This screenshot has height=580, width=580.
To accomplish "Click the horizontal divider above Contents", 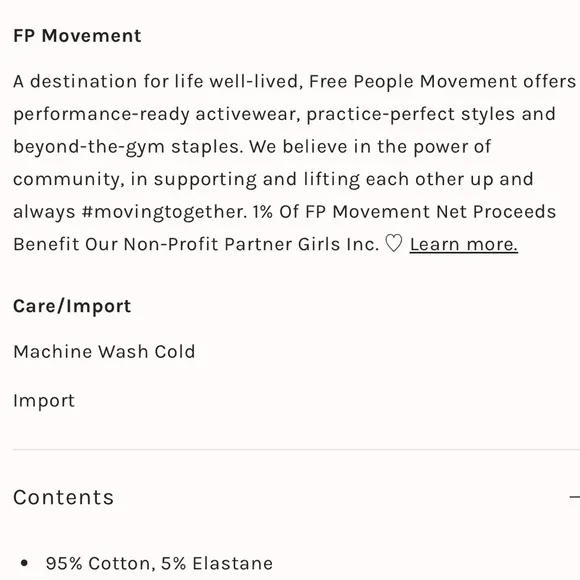I will 296,449.
